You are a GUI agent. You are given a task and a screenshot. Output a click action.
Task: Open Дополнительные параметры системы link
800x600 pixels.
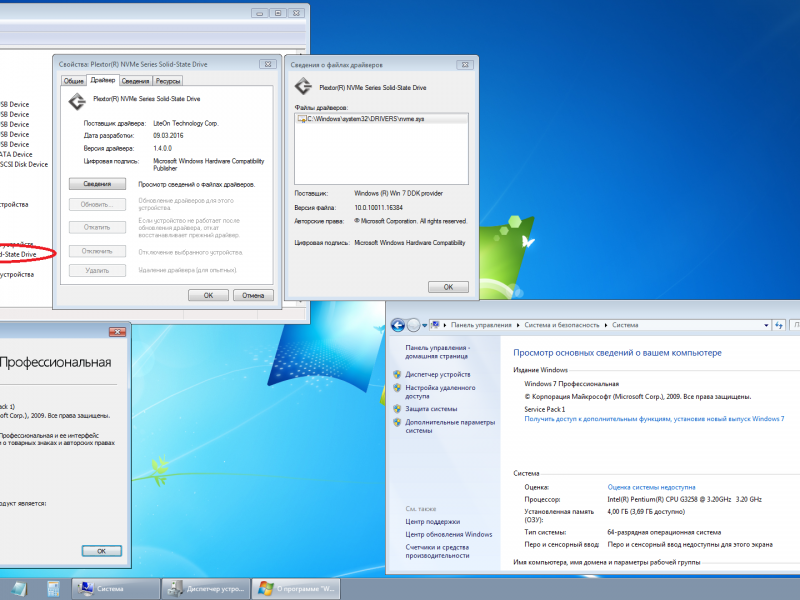click(450, 427)
